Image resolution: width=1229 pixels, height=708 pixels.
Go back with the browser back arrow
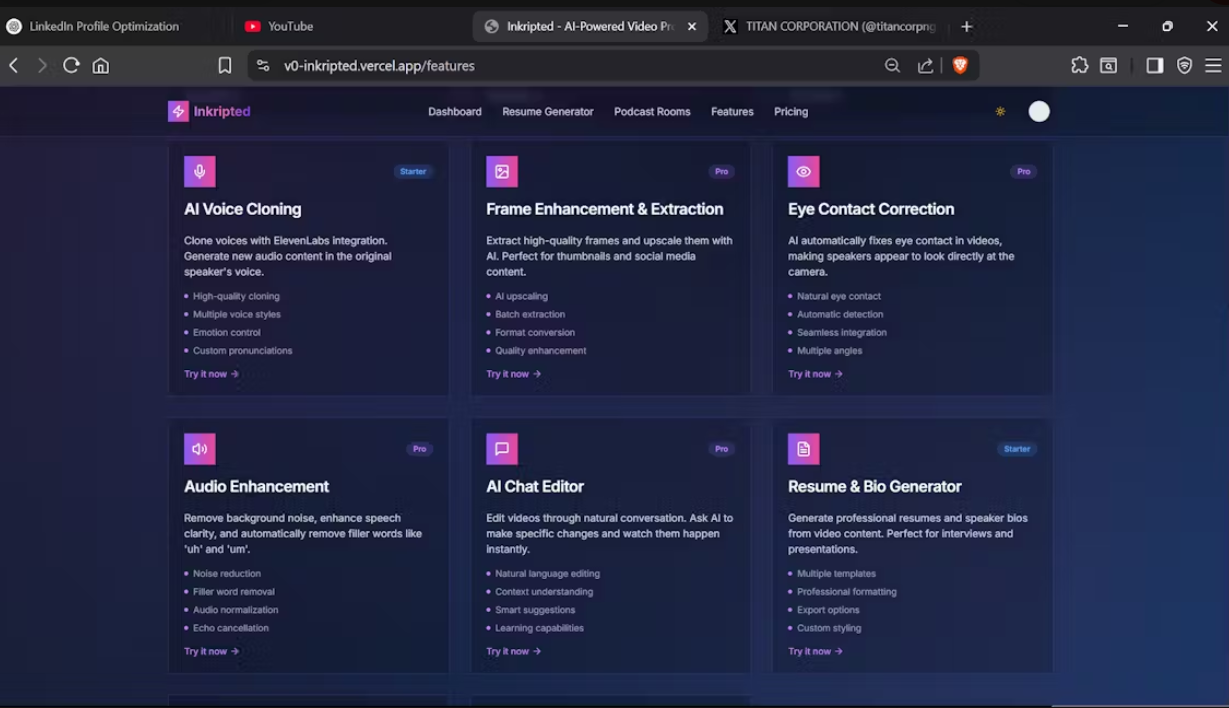(x=14, y=66)
